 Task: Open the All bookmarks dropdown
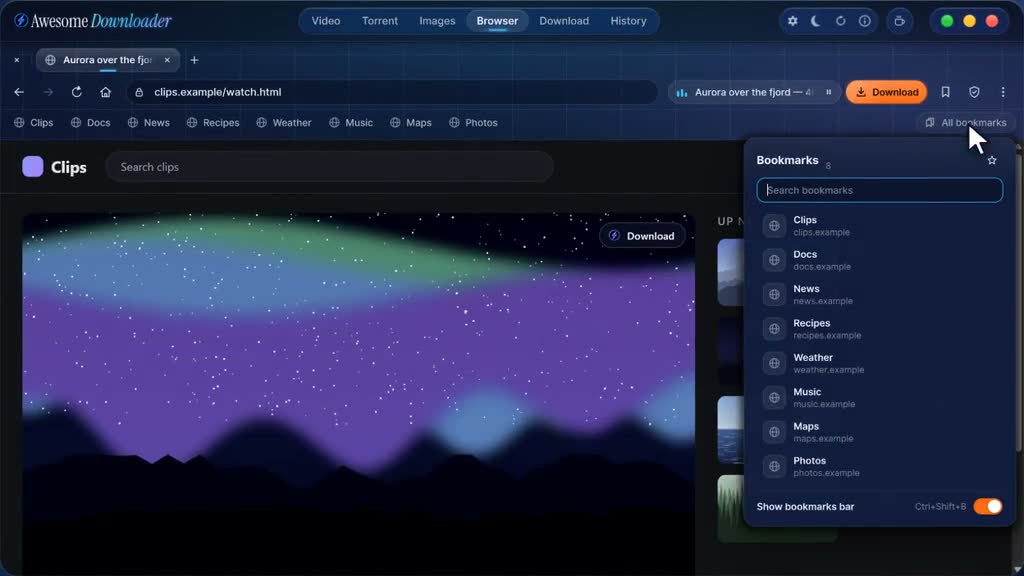pyautogui.click(x=966, y=123)
